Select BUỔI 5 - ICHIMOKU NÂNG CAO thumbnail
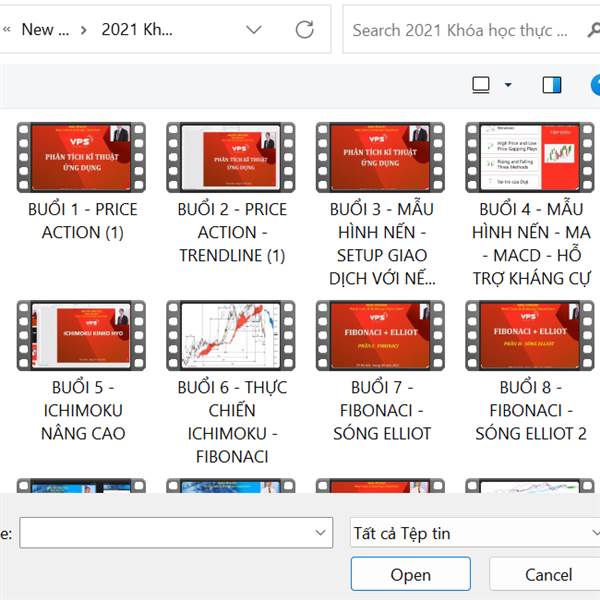600x600 pixels. tap(81, 336)
